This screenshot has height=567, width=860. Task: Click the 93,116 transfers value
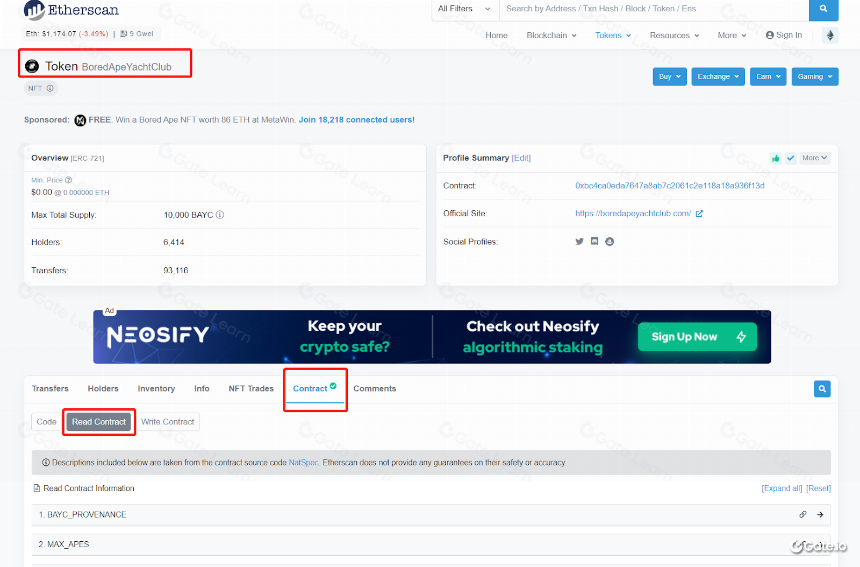click(176, 270)
